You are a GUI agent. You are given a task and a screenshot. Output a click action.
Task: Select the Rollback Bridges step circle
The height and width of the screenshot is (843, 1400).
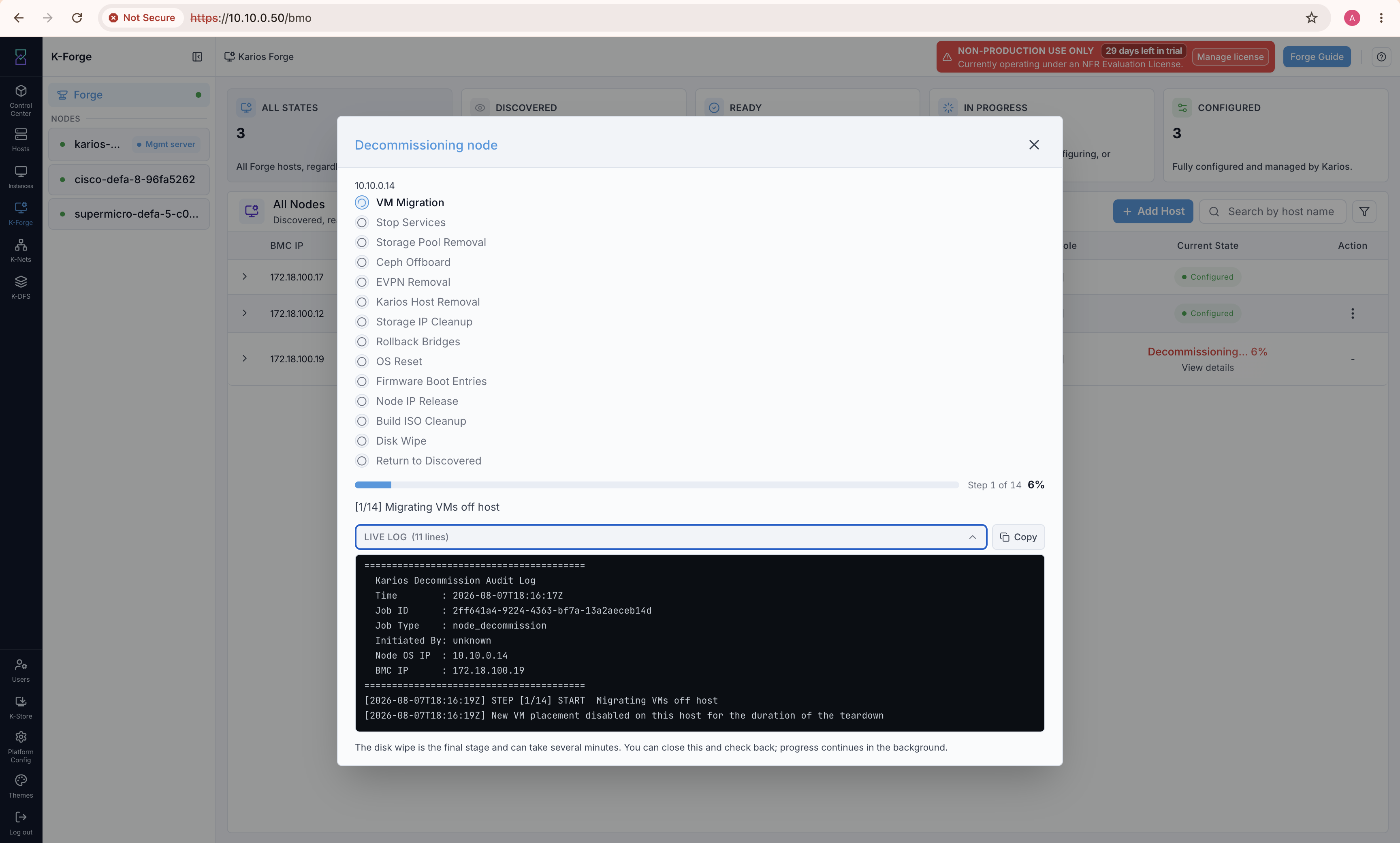(362, 342)
